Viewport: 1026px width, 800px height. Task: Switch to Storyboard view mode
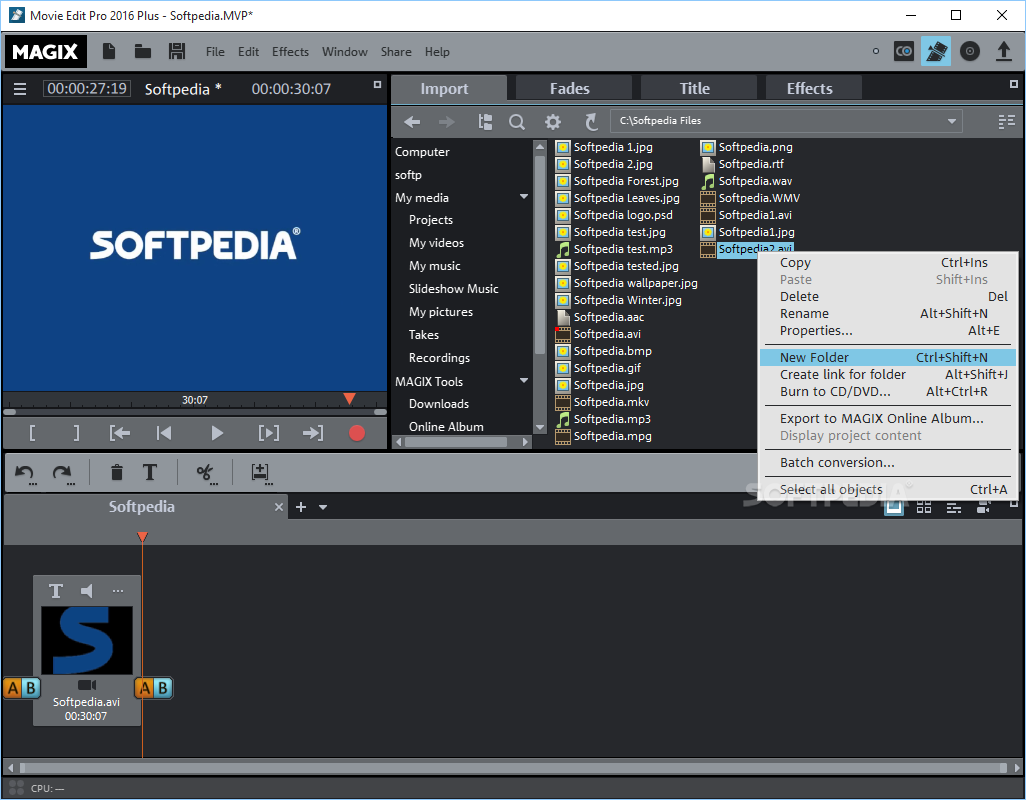click(x=922, y=507)
